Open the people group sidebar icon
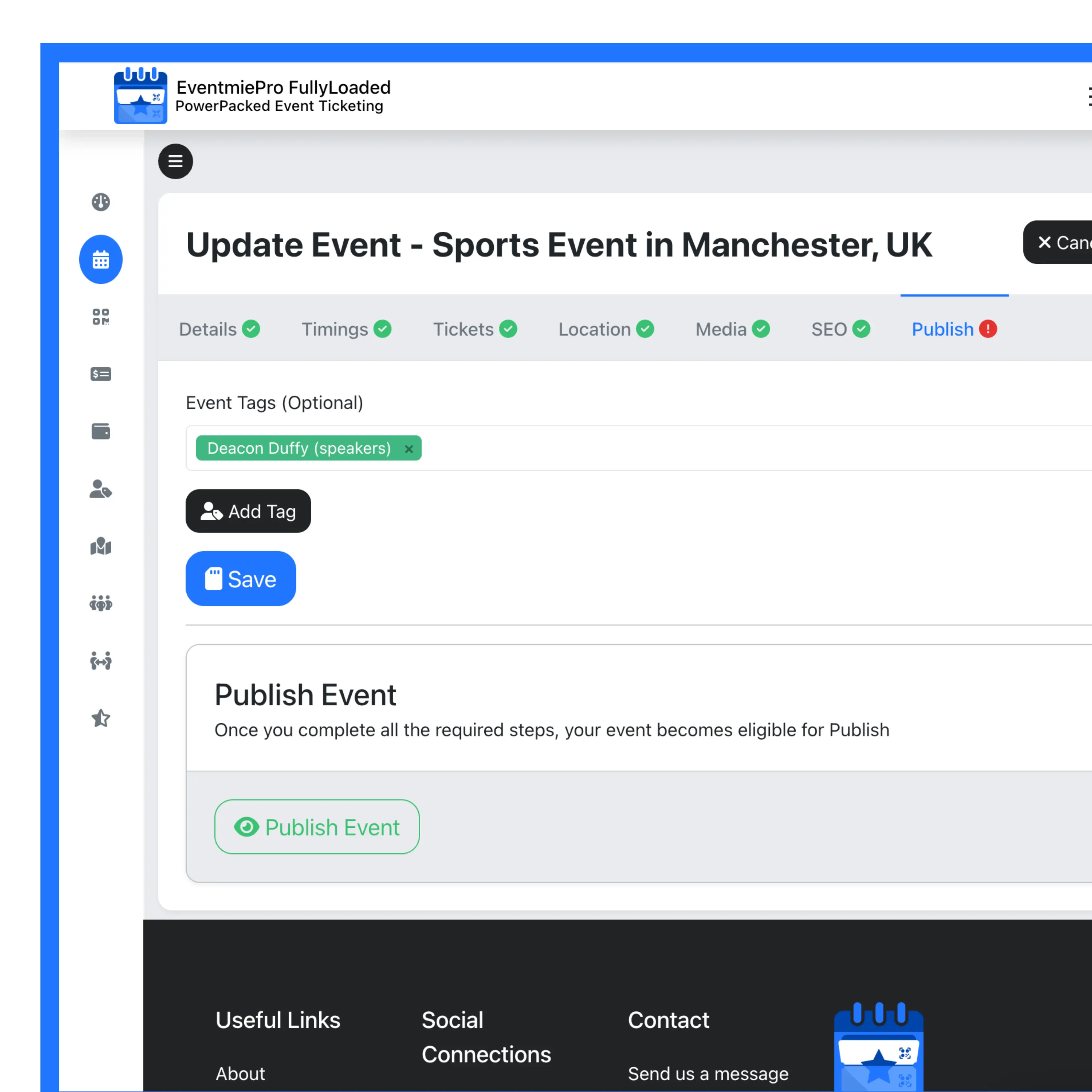Viewport: 1092px width, 1092px height. click(101, 604)
